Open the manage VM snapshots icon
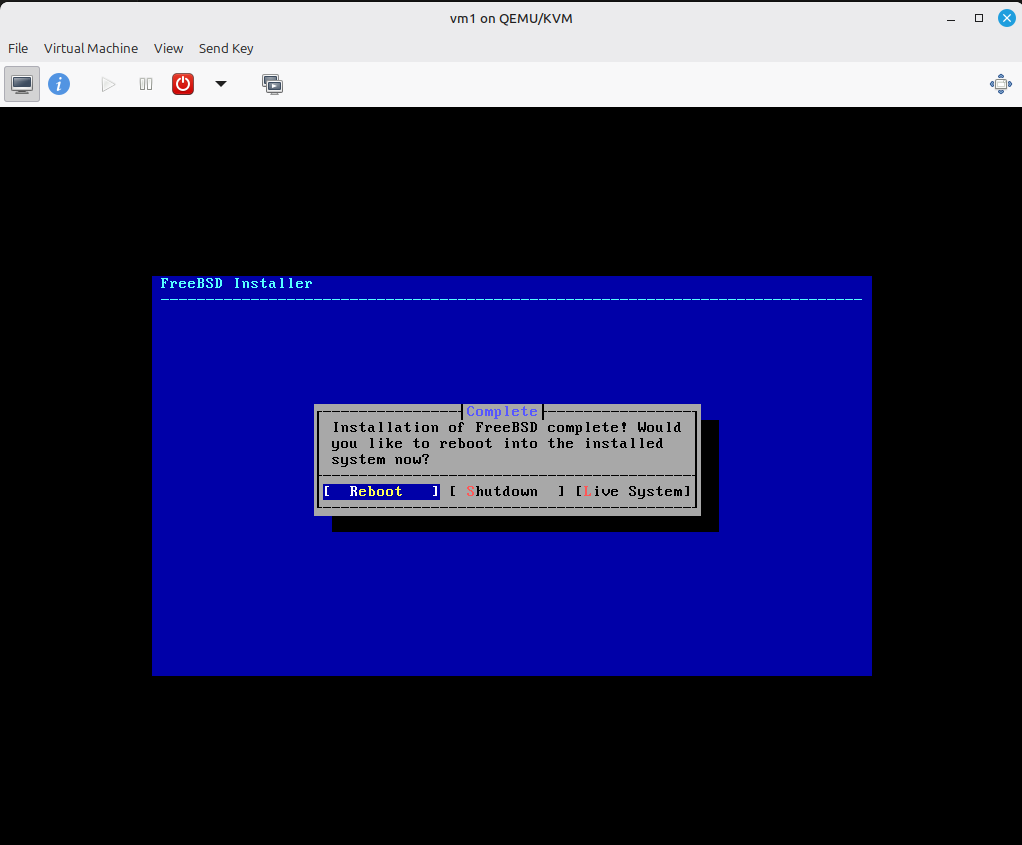This screenshot has width=1022, height=845. [272, 84]
